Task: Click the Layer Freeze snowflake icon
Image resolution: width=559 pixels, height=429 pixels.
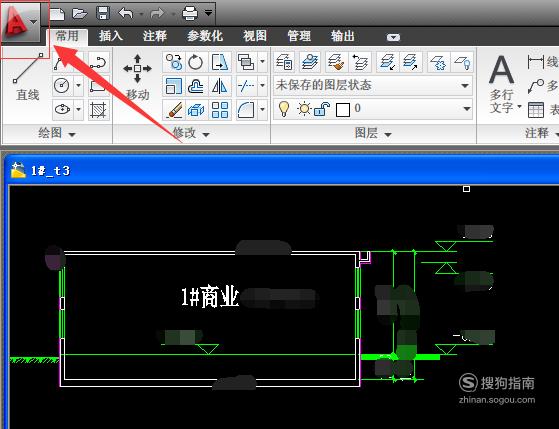Action: [438, 62]
